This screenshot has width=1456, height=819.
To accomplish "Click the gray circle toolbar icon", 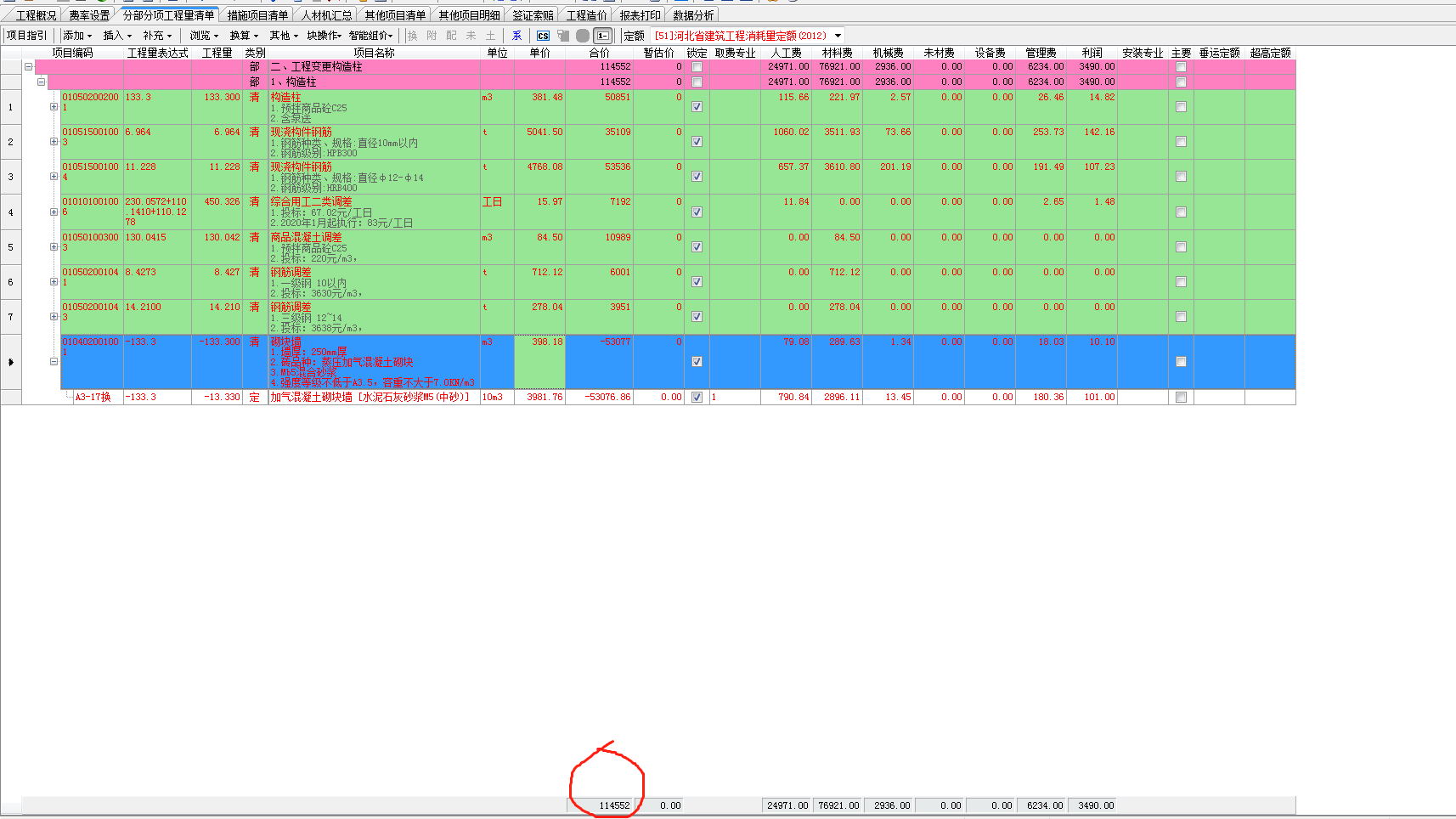I will tap(583, 36).
